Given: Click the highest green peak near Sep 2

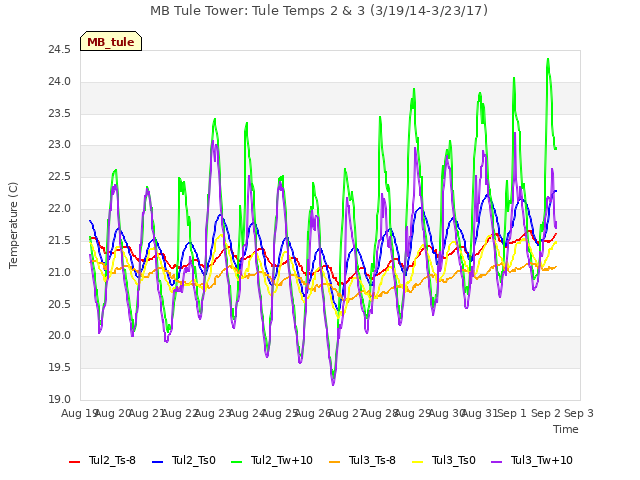Looking at the screenshot, I should pos(548,60).
